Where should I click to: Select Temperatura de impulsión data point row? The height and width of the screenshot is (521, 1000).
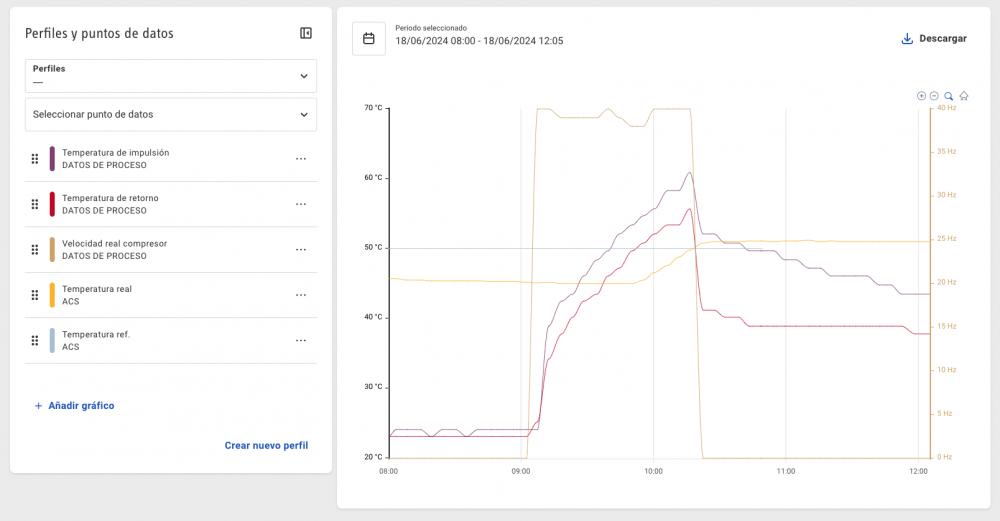(171, 159)
